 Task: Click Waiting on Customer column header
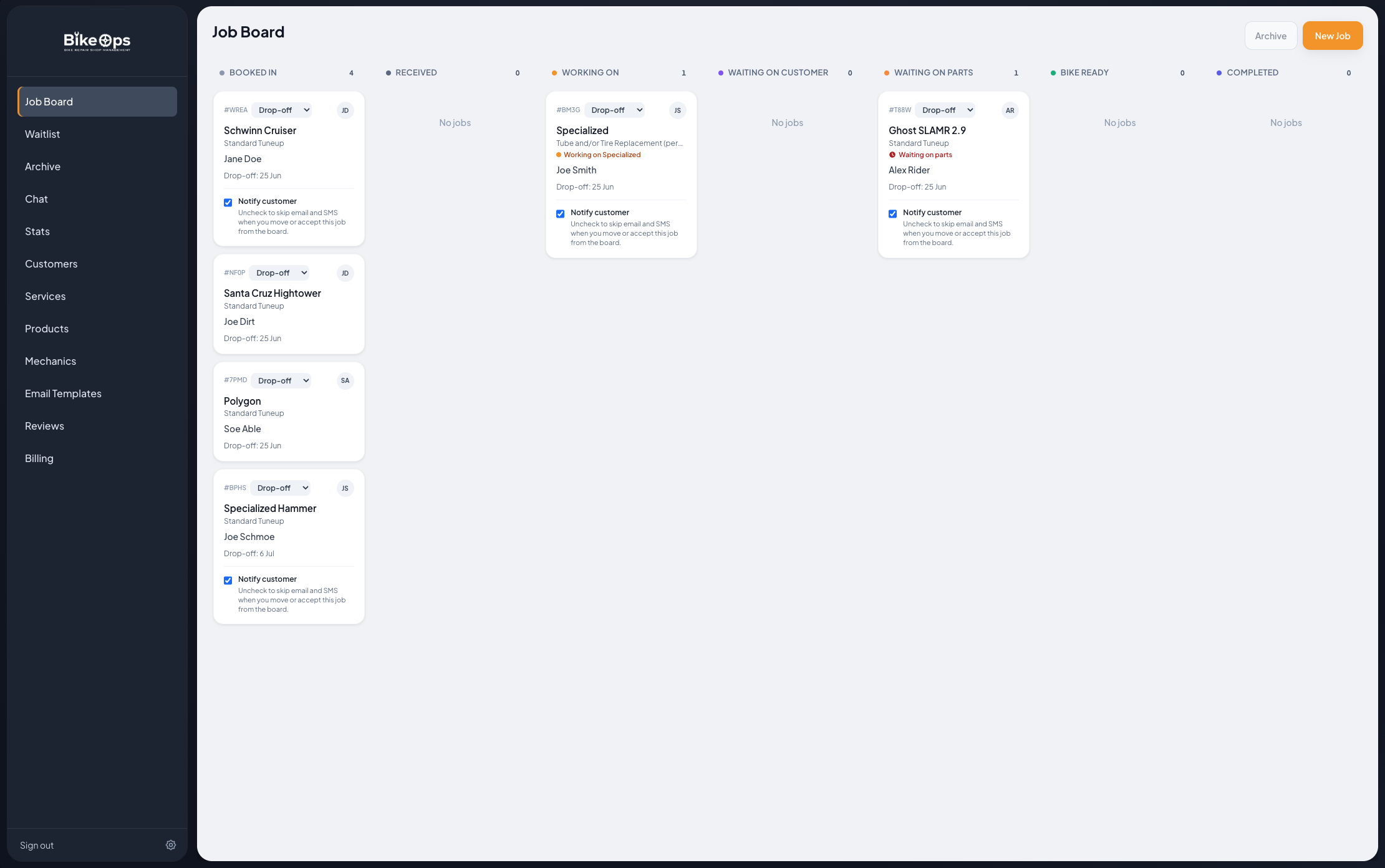click(x=778, y=72)
